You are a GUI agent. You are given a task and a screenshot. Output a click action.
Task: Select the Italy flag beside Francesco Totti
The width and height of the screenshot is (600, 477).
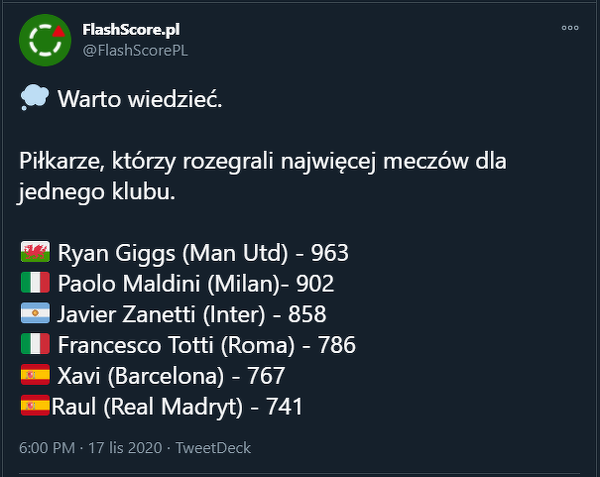point(35,345)
